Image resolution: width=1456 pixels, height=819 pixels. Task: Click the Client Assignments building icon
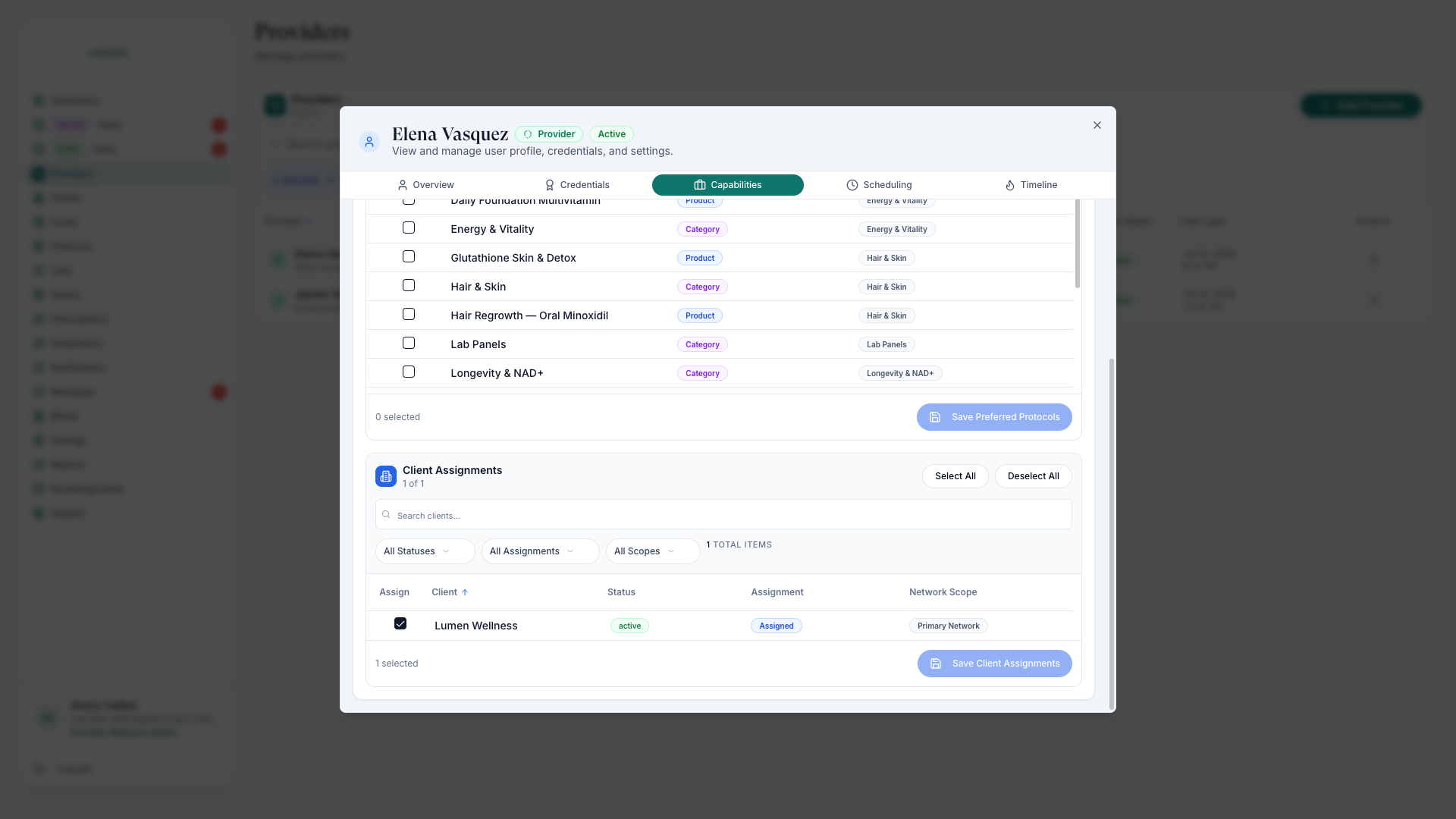pos(385,476)
